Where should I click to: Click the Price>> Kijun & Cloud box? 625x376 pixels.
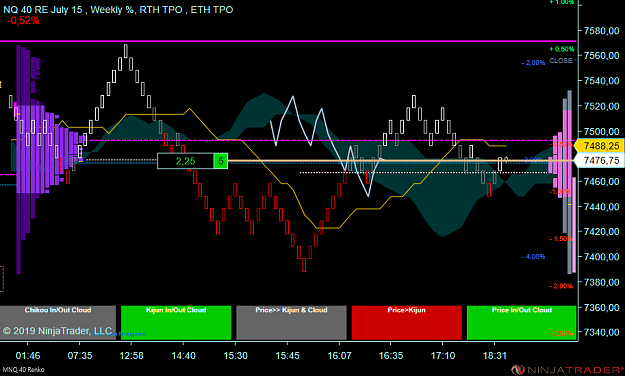click(x=291, y=323)
